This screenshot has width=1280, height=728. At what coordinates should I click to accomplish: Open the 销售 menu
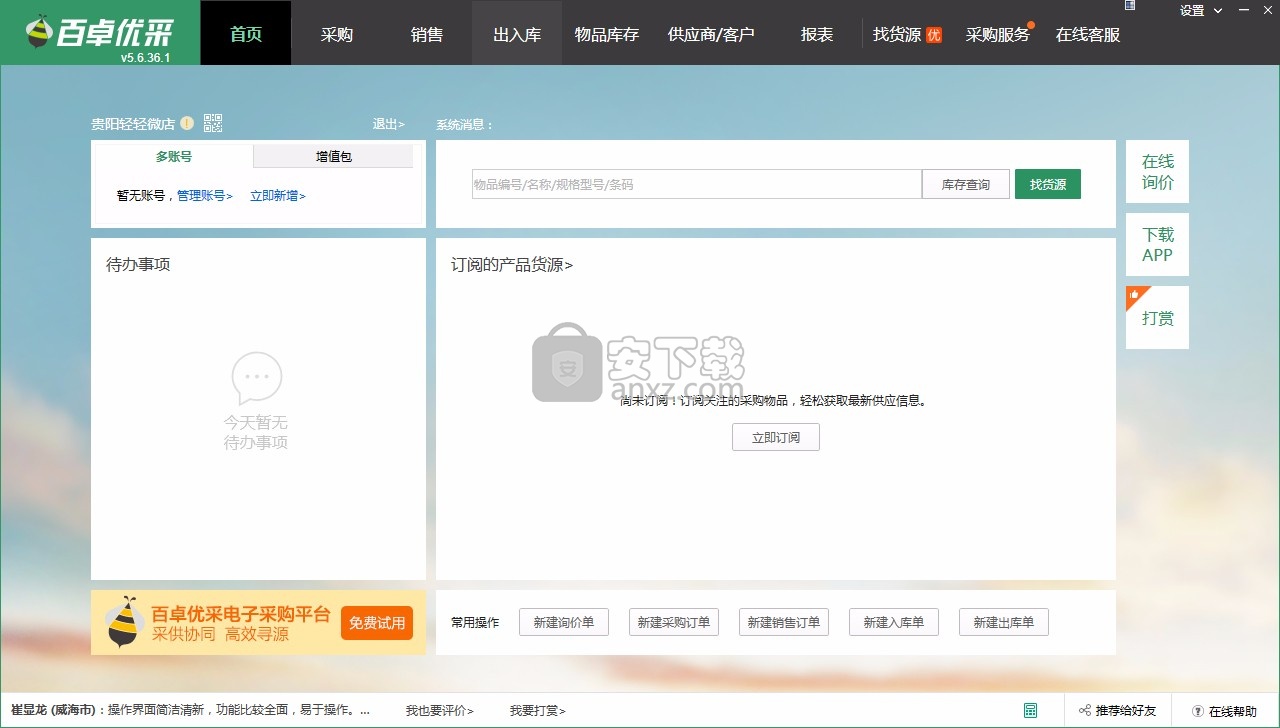pos(427,34)
